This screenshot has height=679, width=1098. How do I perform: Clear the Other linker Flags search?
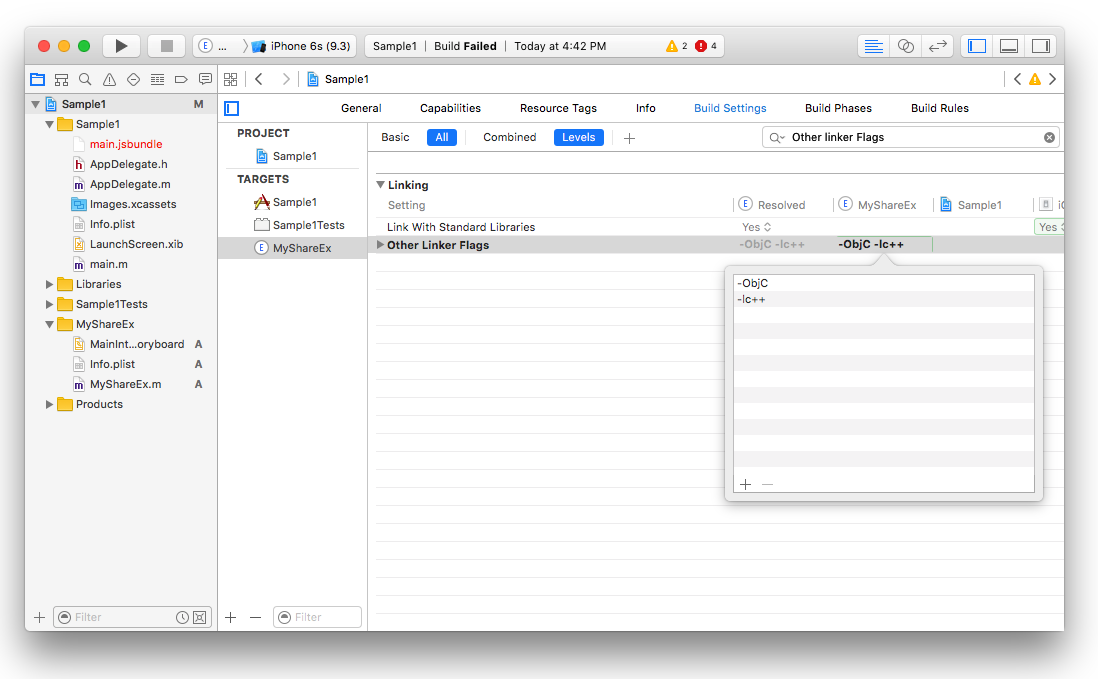(1049, 137)
